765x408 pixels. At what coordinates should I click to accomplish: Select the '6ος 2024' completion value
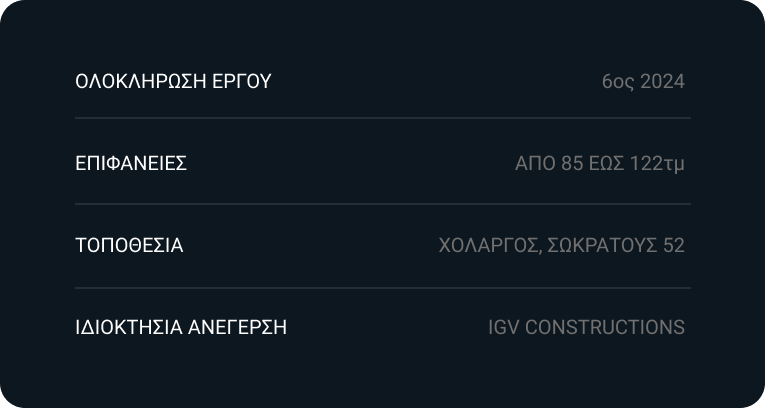click(x=643, y=82)
